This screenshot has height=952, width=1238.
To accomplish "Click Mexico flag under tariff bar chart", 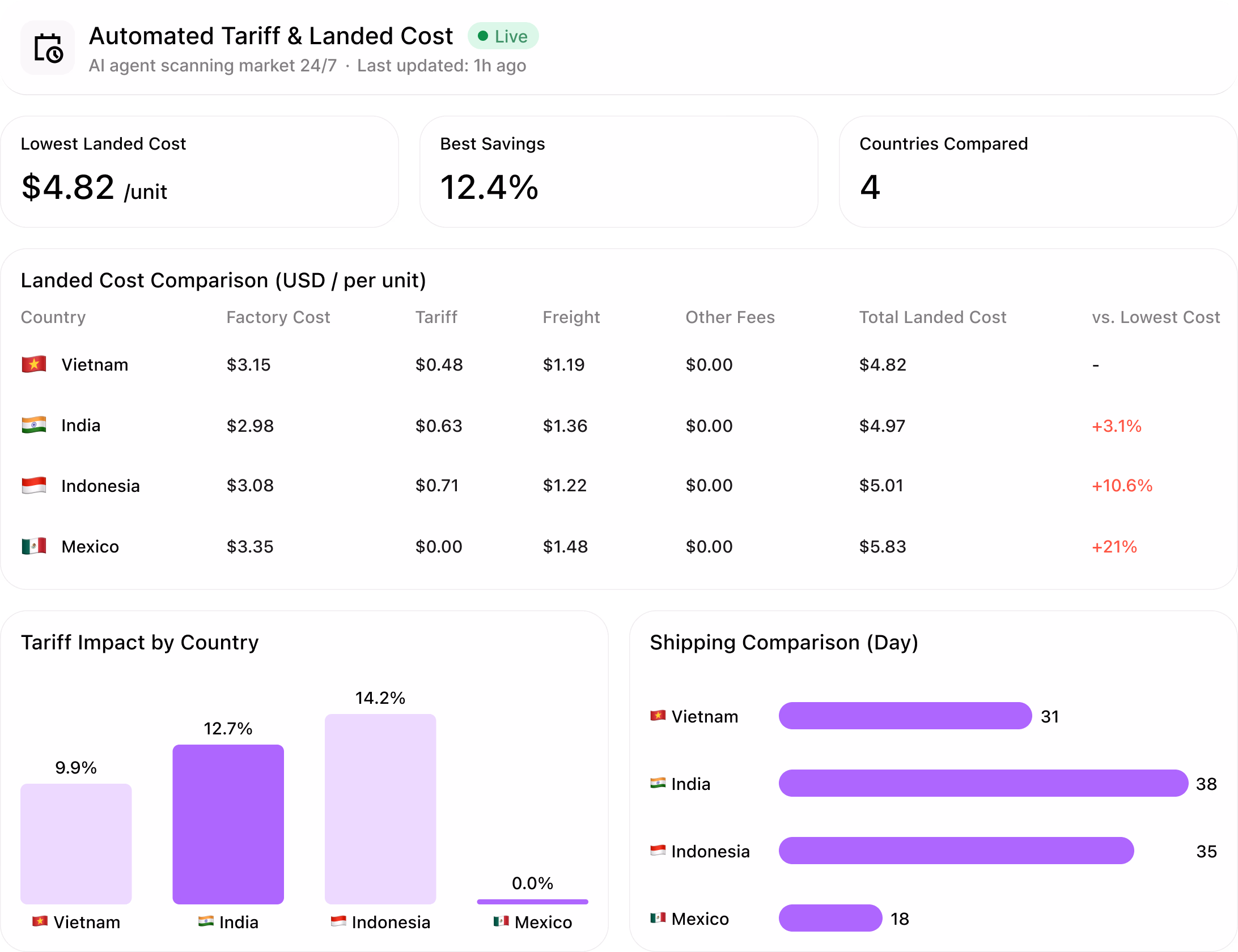I will [x=501, y=921].
